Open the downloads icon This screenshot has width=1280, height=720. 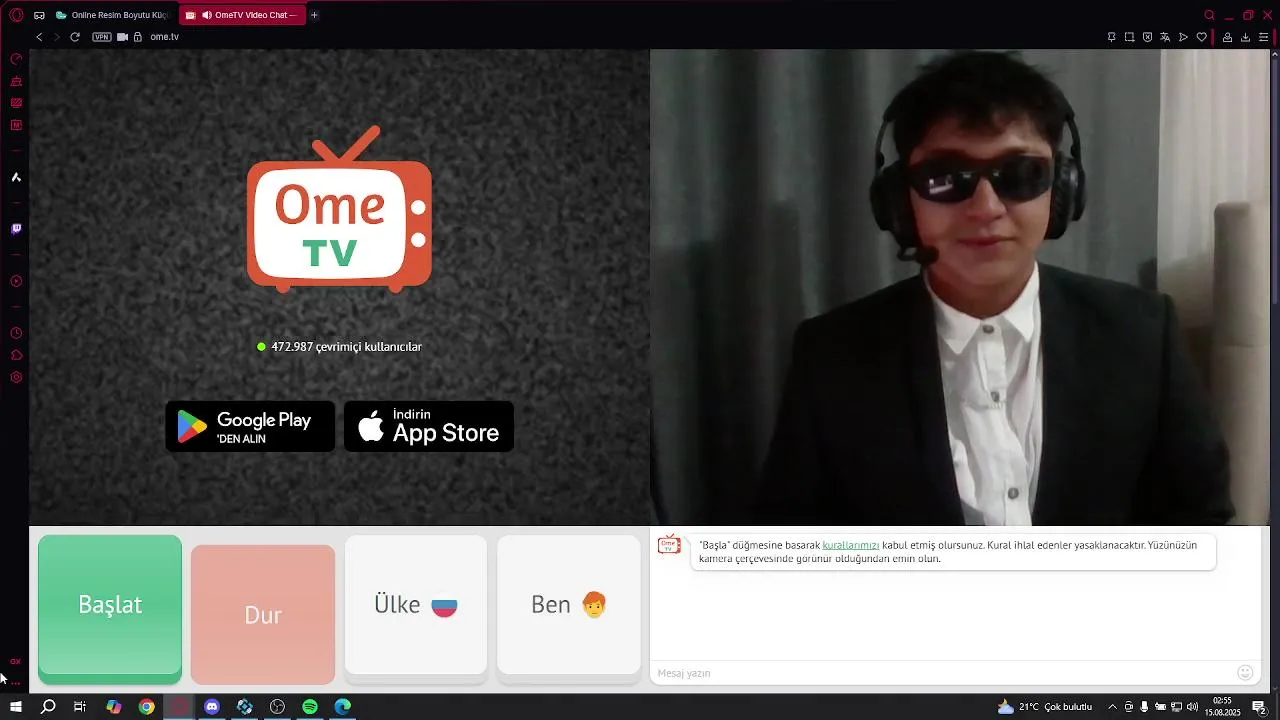(1245, 37)
